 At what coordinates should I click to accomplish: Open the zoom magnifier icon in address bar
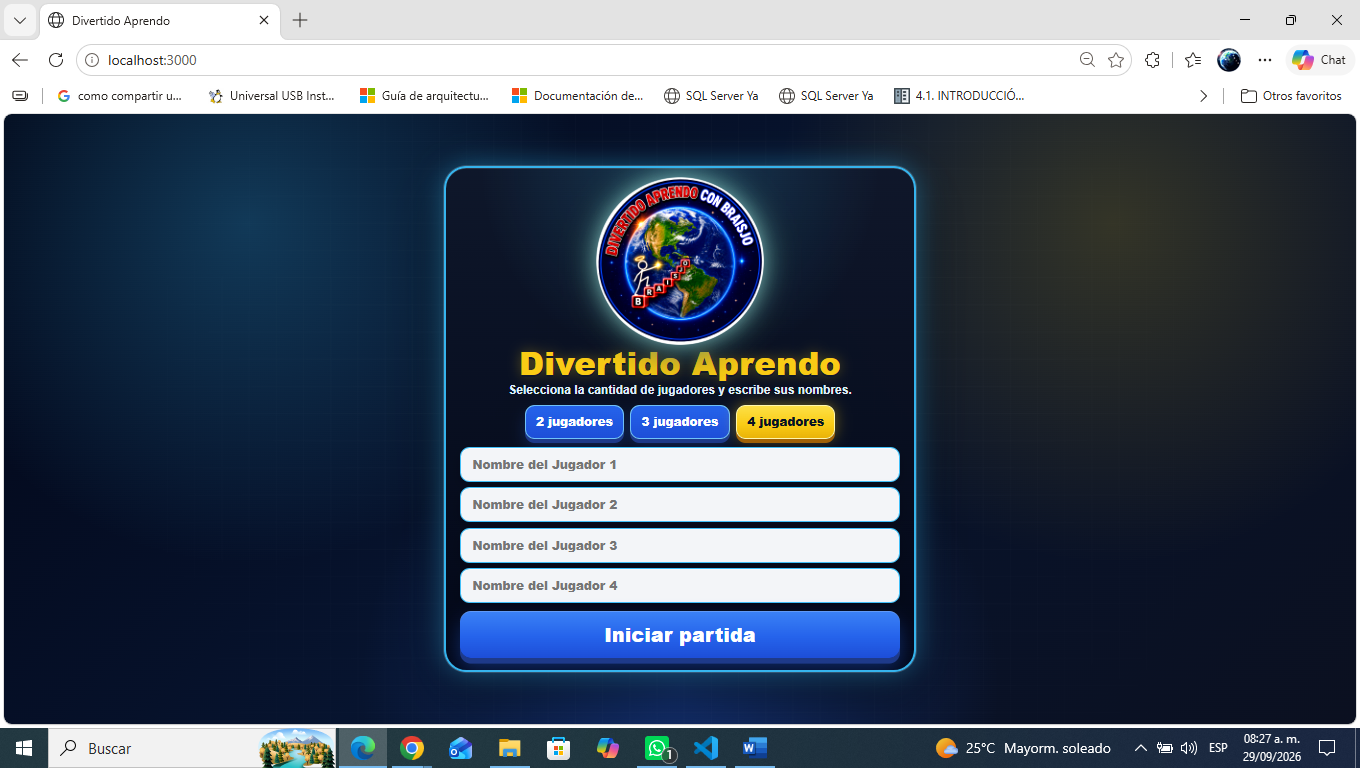pyautogui.click(x=1087, y=60)
